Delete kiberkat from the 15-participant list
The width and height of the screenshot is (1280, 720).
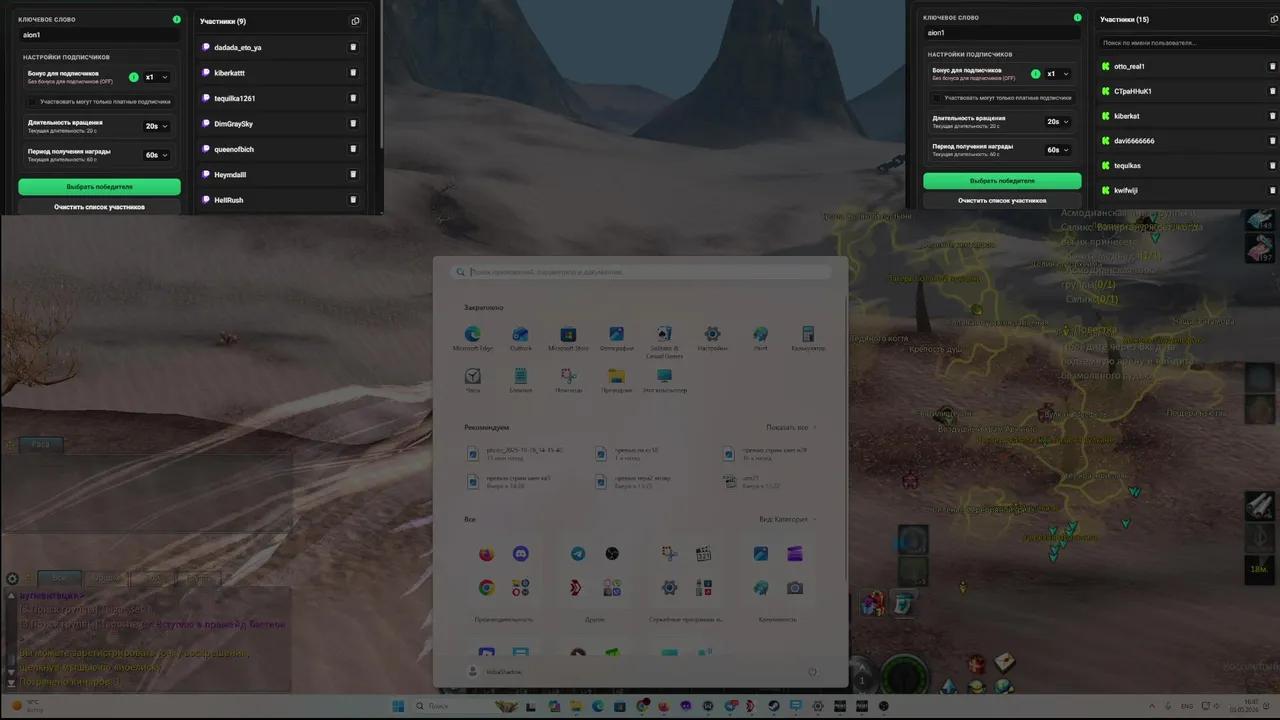pyautogui.click(x=1273, y=116)
